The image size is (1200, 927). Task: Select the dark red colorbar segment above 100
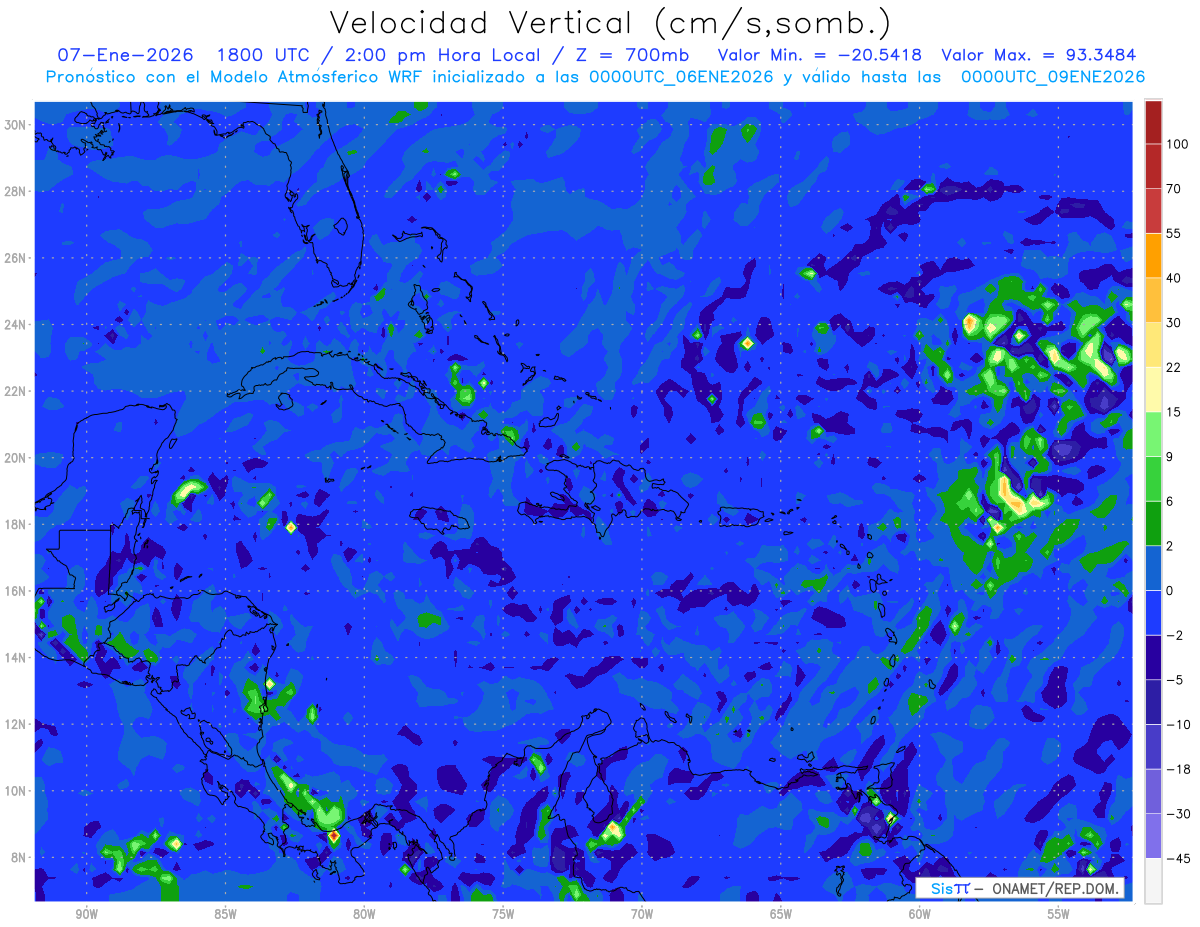tap(1153, 122)
